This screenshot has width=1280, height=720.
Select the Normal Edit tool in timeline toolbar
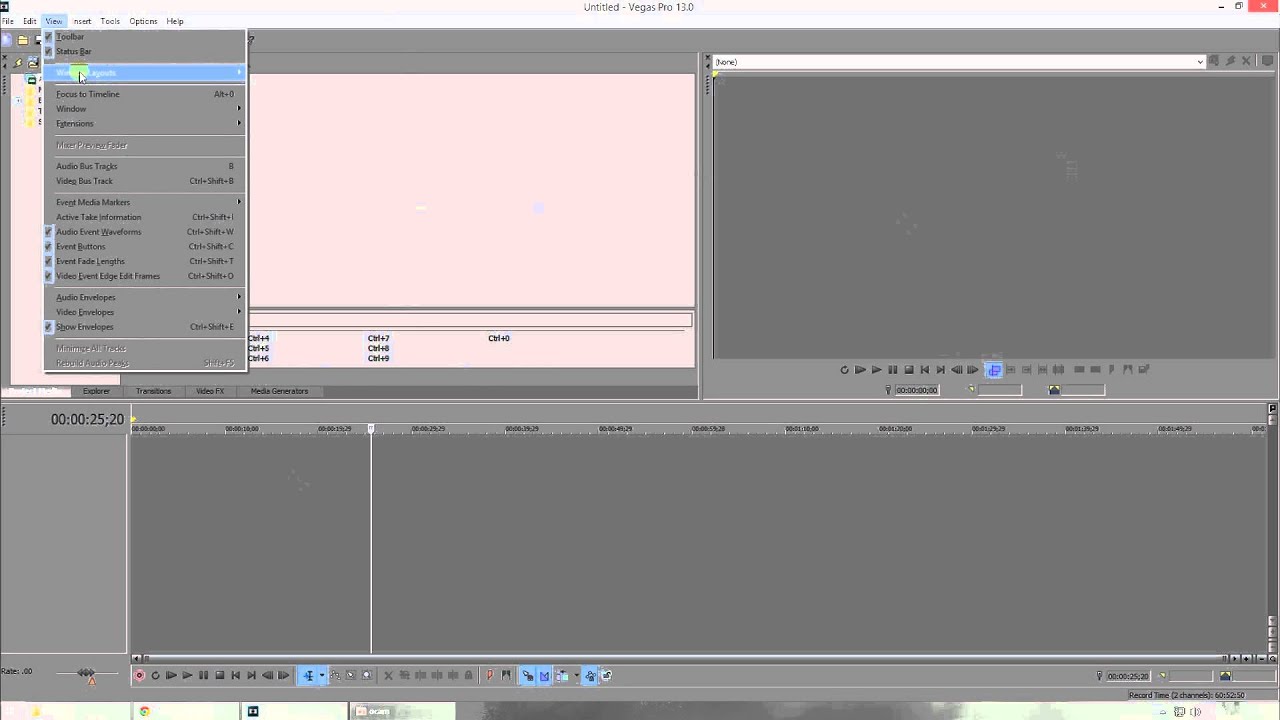(309, 676)
